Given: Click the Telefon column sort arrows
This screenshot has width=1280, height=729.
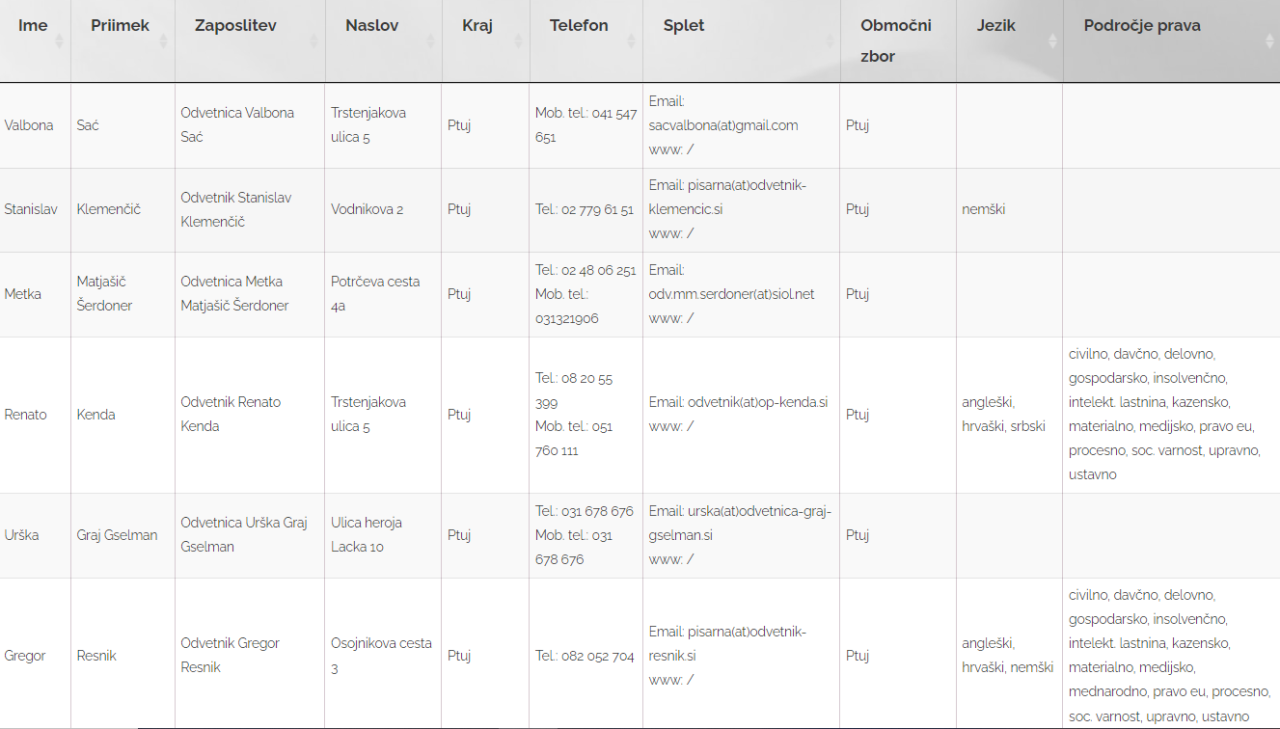Looking at the screenshot, I should pos(631,41).
